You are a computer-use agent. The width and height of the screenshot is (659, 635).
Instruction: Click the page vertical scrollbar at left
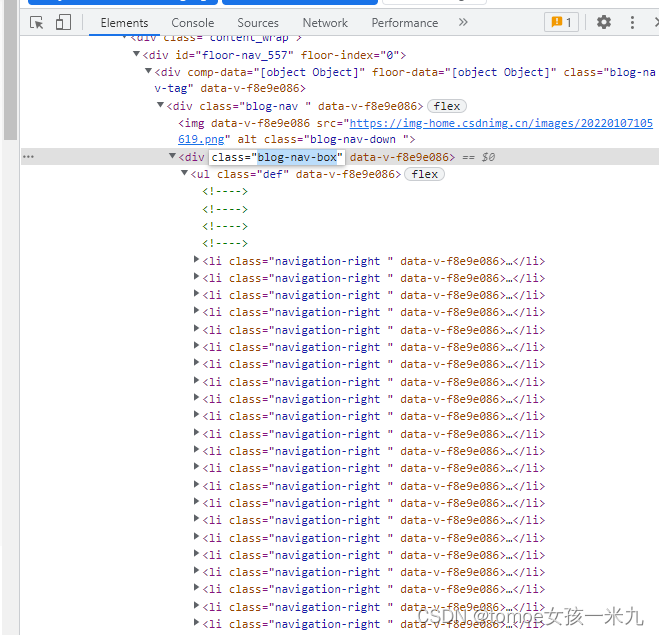pos(10,69)
